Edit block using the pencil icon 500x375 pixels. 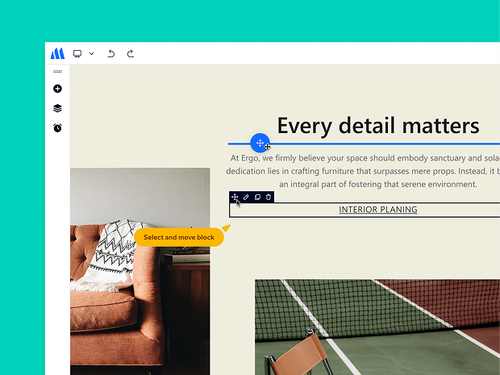pos(246,197)
